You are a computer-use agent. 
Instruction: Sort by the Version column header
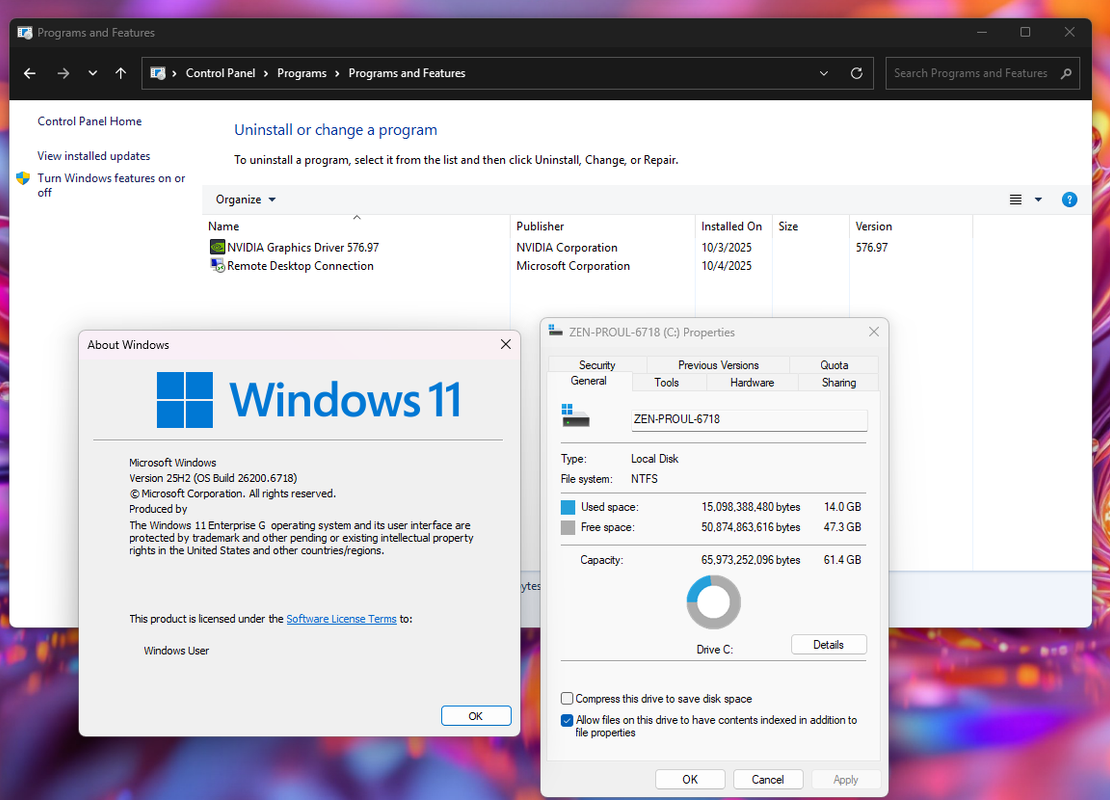[x=910, y=226]
